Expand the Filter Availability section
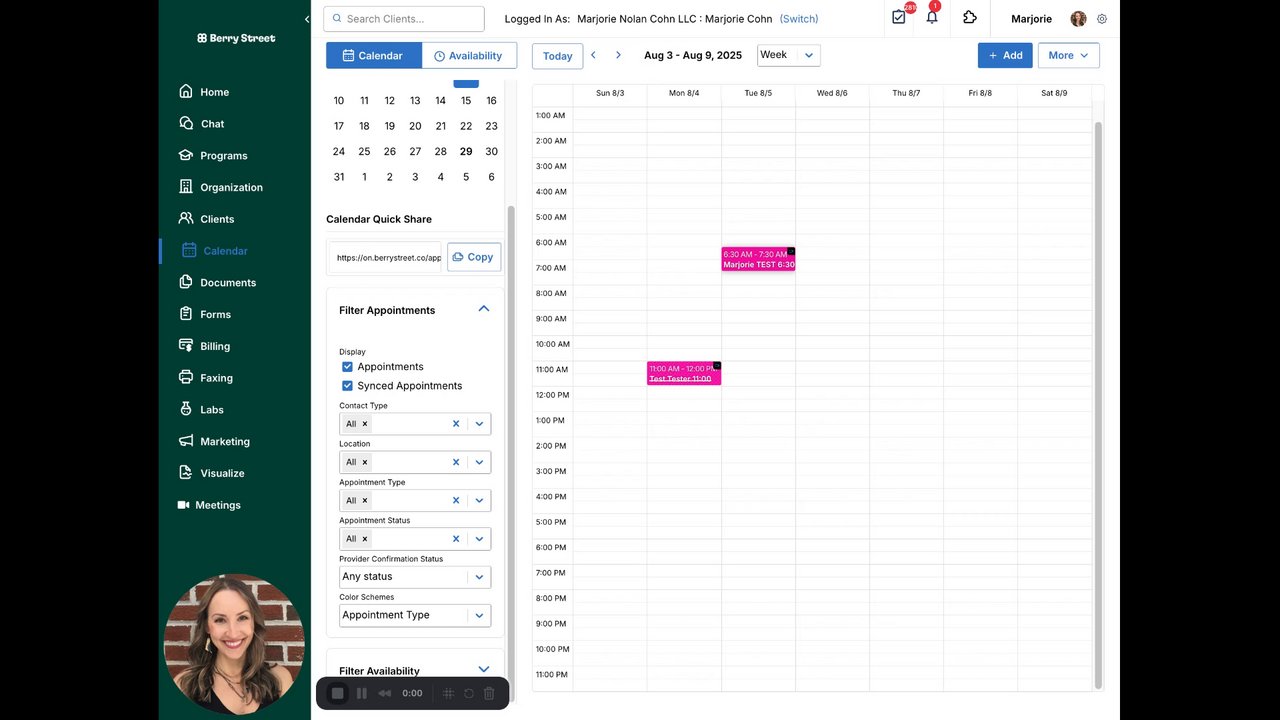The height and width of the screenshot is (720, 1280). 484,670
